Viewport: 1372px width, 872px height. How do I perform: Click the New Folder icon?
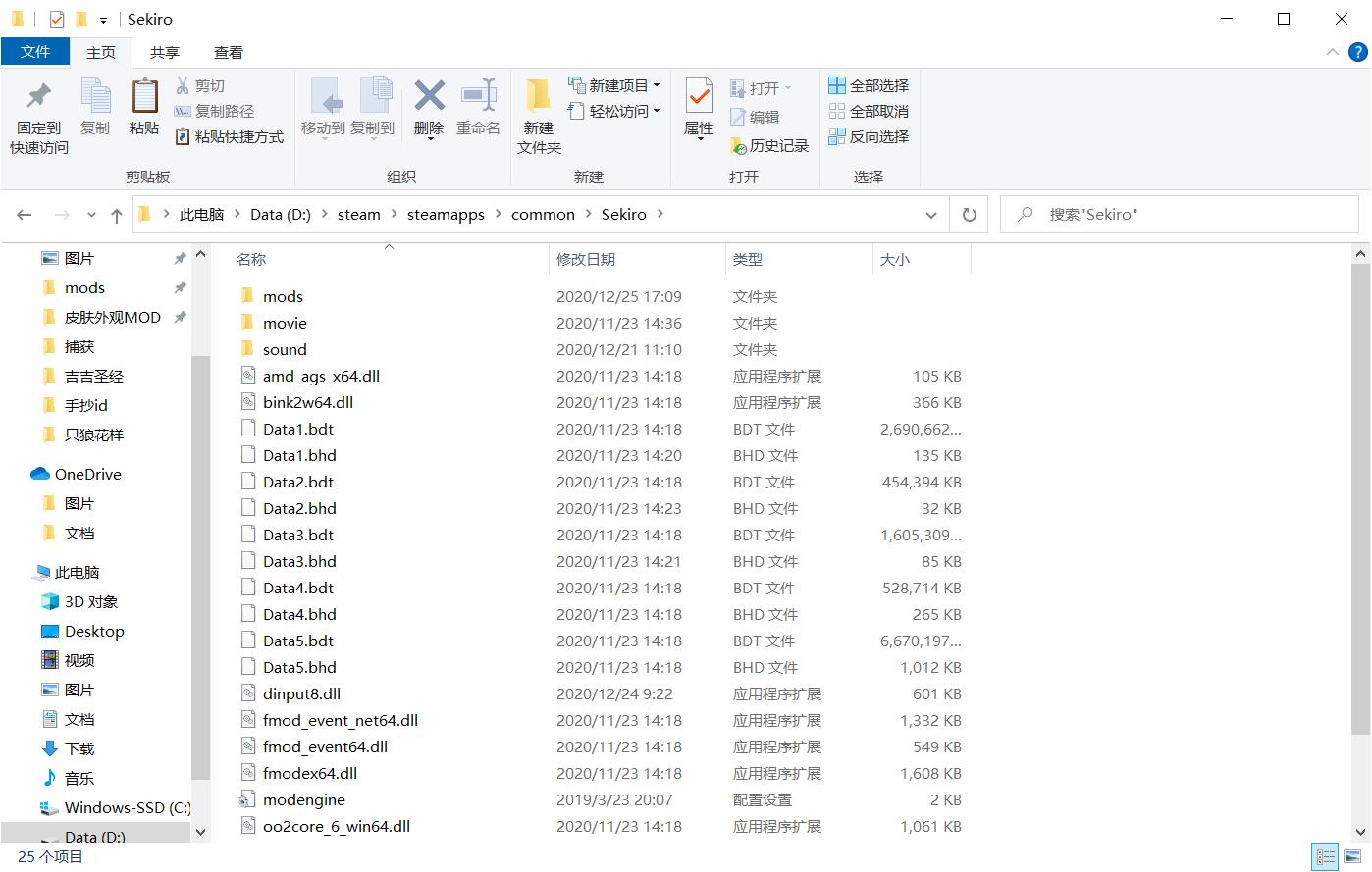pos(538,97)
